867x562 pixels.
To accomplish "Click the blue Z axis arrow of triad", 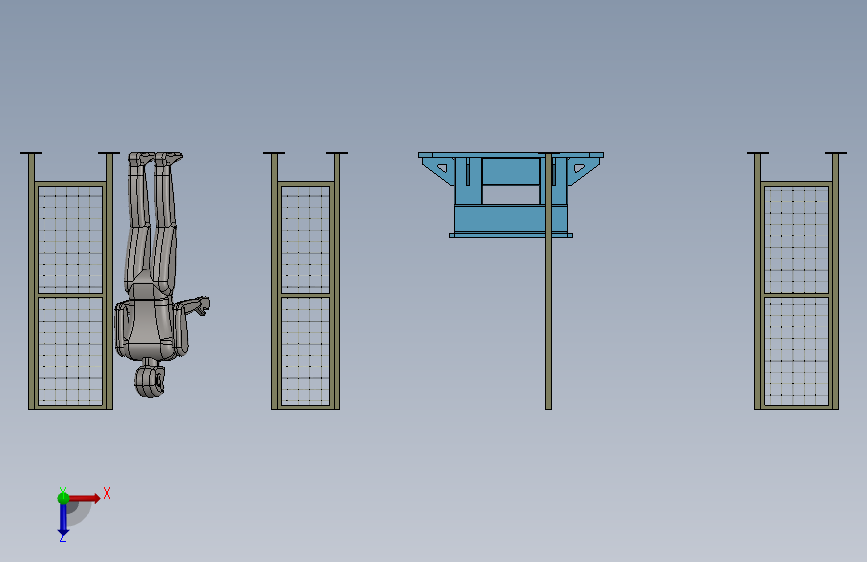I will point(63,520).
